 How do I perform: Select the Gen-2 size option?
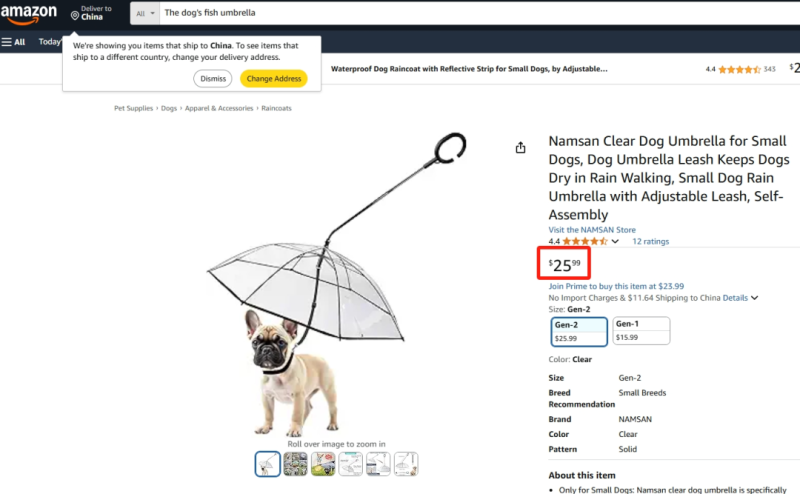pos(579,332)
